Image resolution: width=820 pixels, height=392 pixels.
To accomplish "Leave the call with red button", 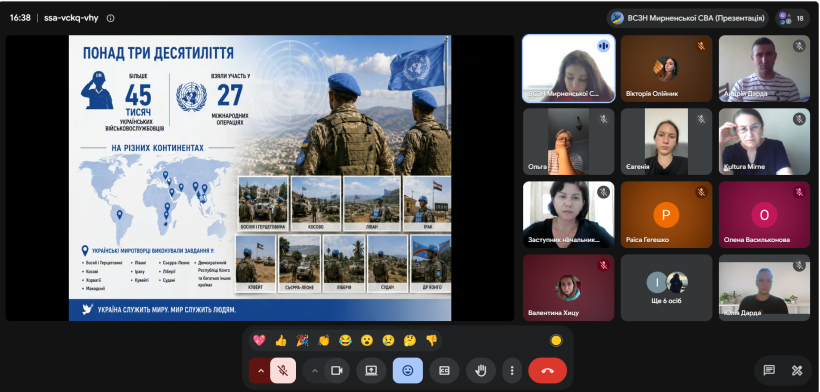I will [x=548, y=371].
